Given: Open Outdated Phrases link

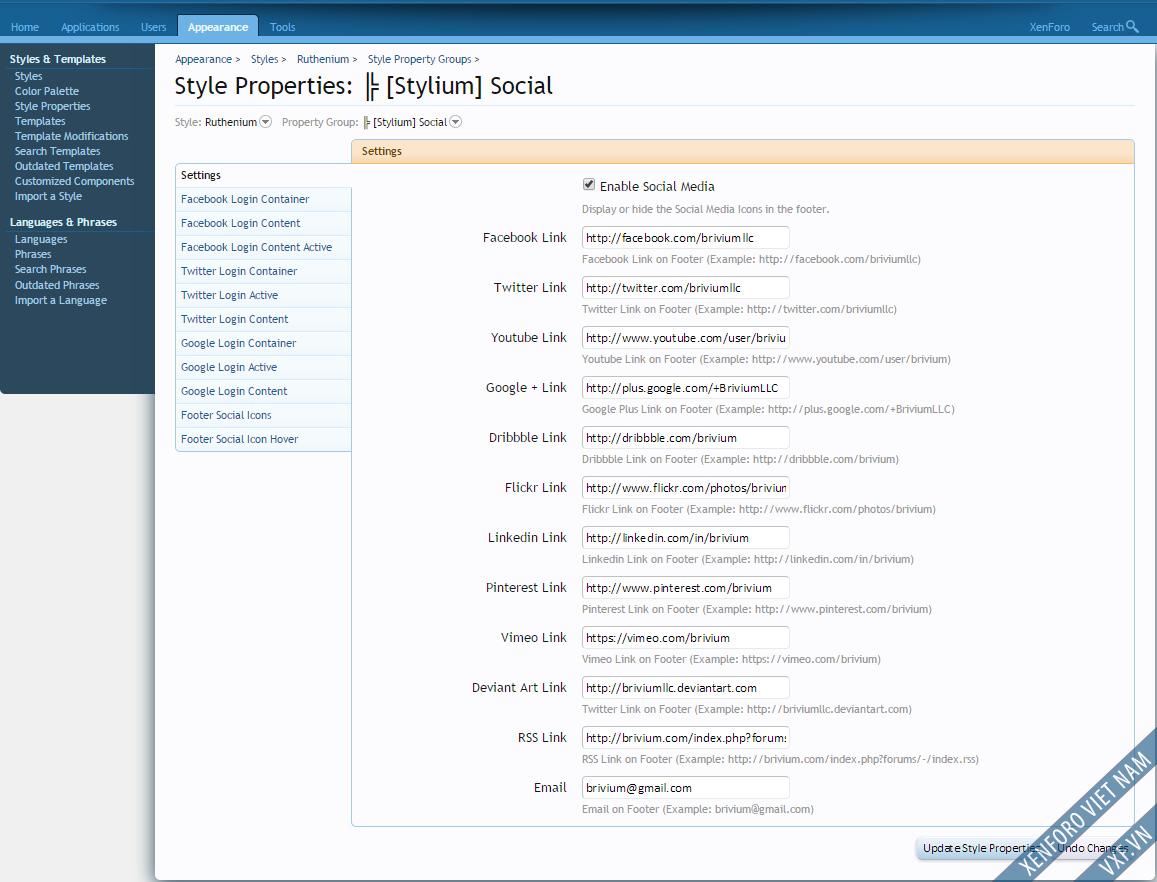Looking at the screenshot, I should point(57,285).
